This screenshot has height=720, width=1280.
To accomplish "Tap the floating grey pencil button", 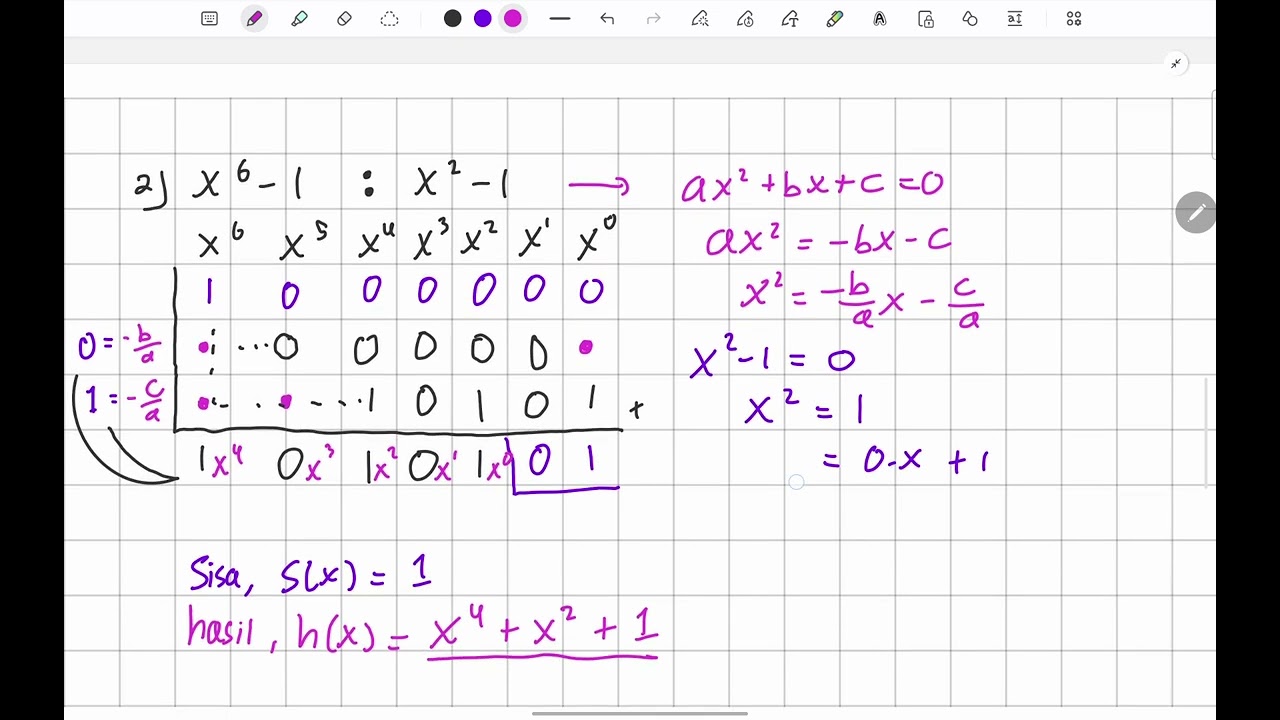I will pos(1195,212).
